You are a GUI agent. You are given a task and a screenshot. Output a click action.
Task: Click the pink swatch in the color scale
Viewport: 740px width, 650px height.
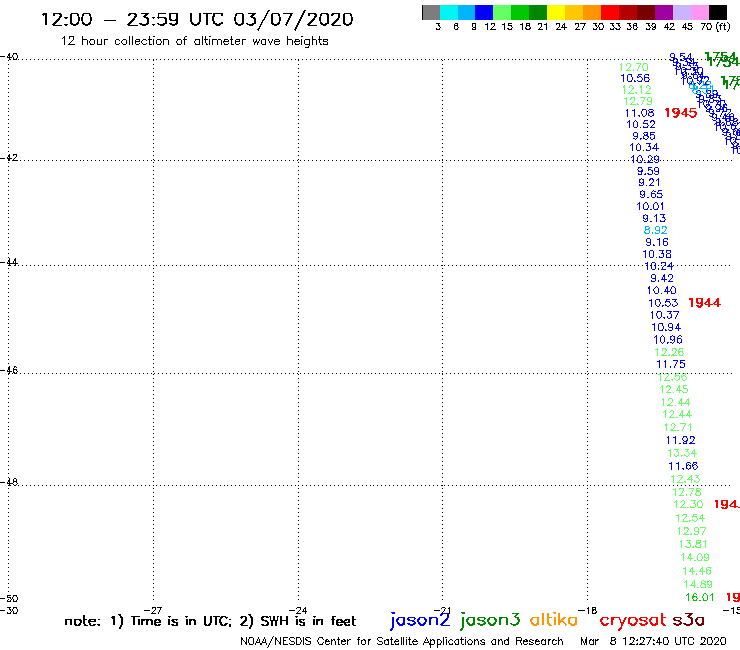(x=700, y=12)
